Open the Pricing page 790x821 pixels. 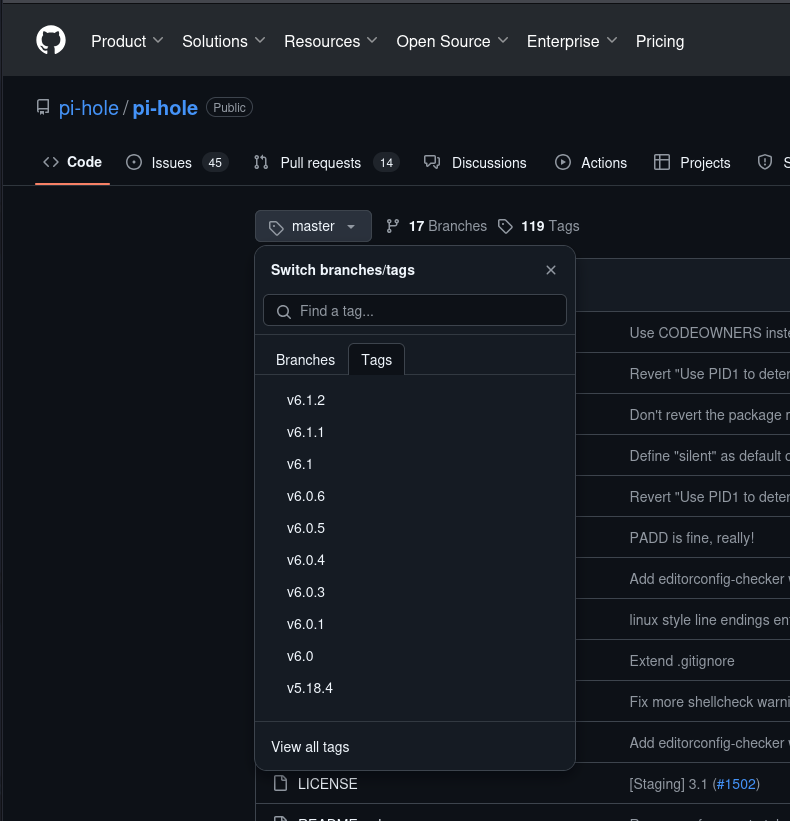point(660,41)
